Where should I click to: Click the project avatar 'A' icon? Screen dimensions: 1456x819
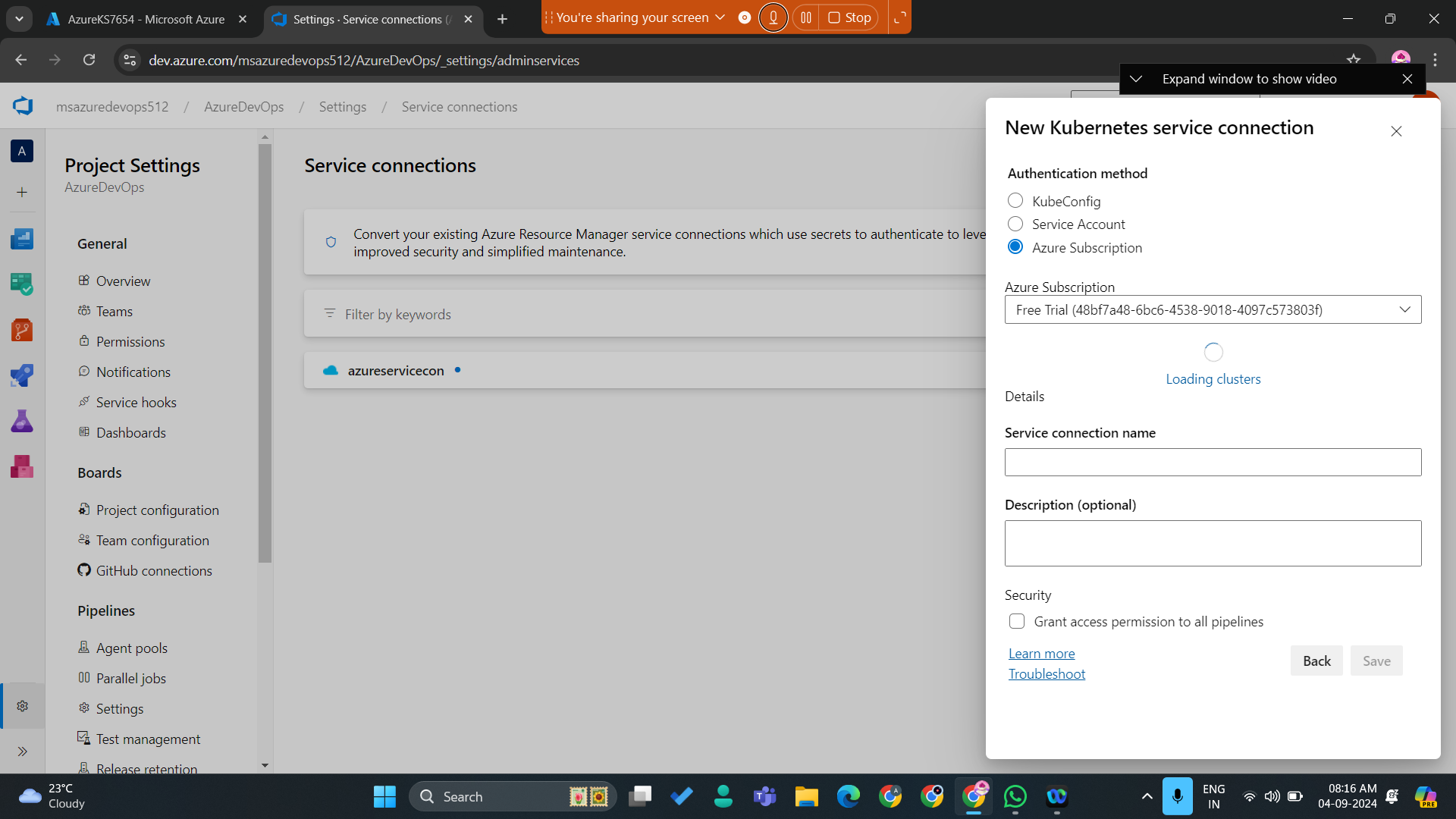[22, 151]
